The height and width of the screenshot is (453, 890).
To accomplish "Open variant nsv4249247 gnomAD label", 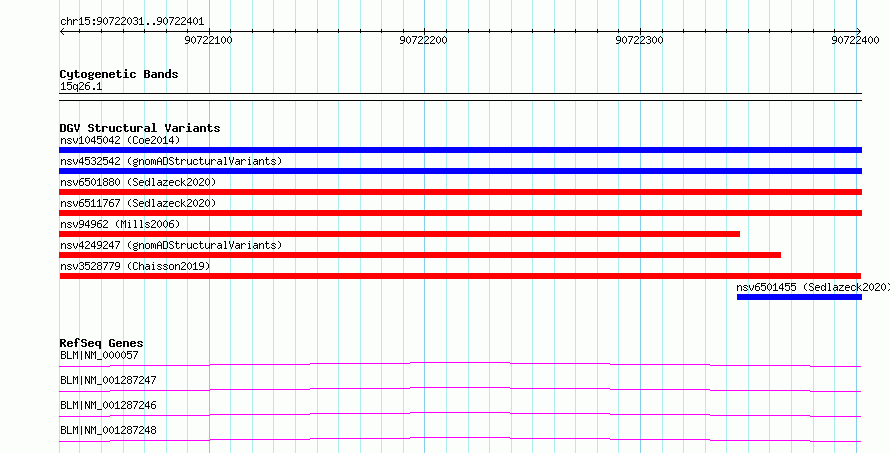I will click(x=171, y=245).
